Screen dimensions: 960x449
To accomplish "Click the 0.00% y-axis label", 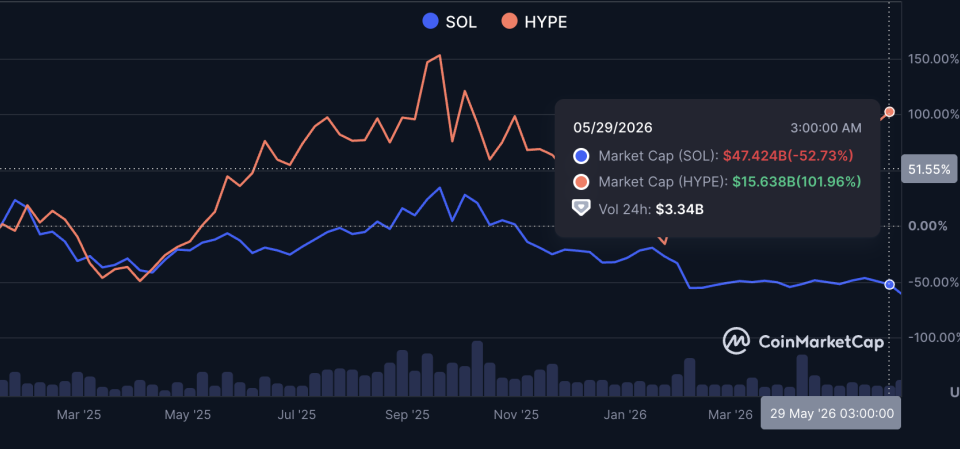I will point(927,226).
